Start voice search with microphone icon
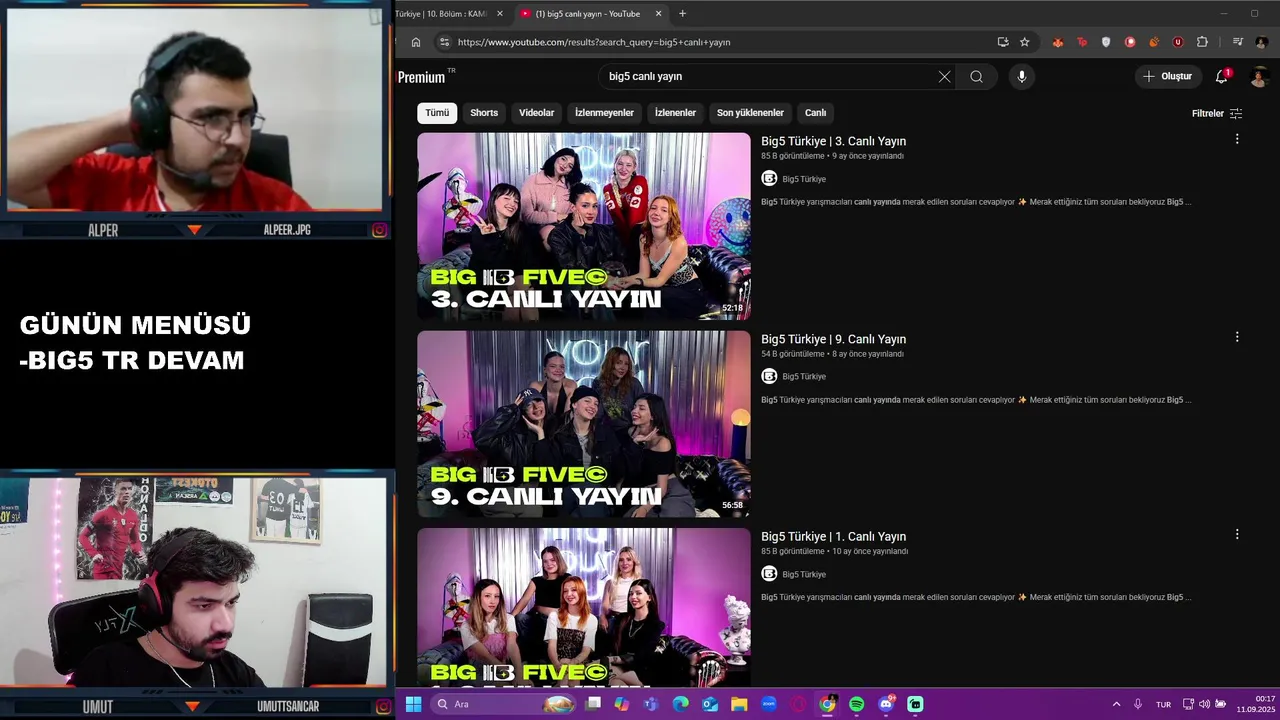Image resolution: width=1280 pixels, height=720 pixels. click(x=1021, y=76)
